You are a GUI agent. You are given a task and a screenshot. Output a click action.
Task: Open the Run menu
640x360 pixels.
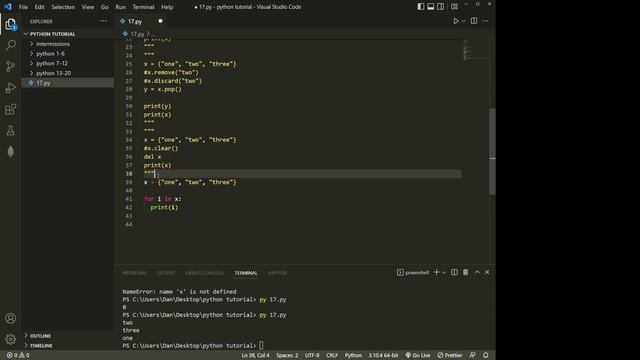tap(120, 7)
